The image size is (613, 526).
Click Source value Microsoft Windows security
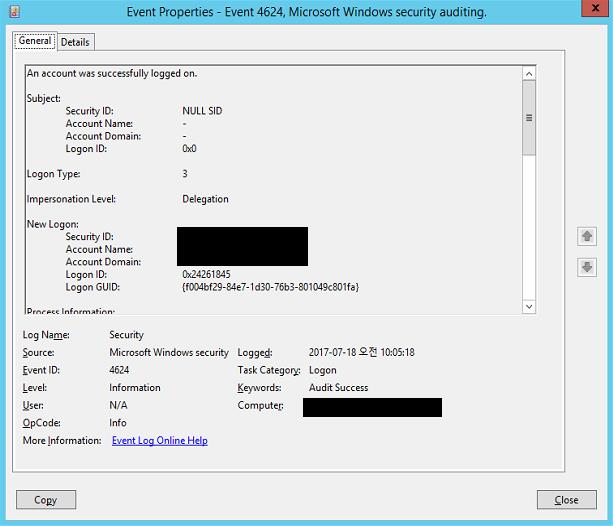point(168,352)
